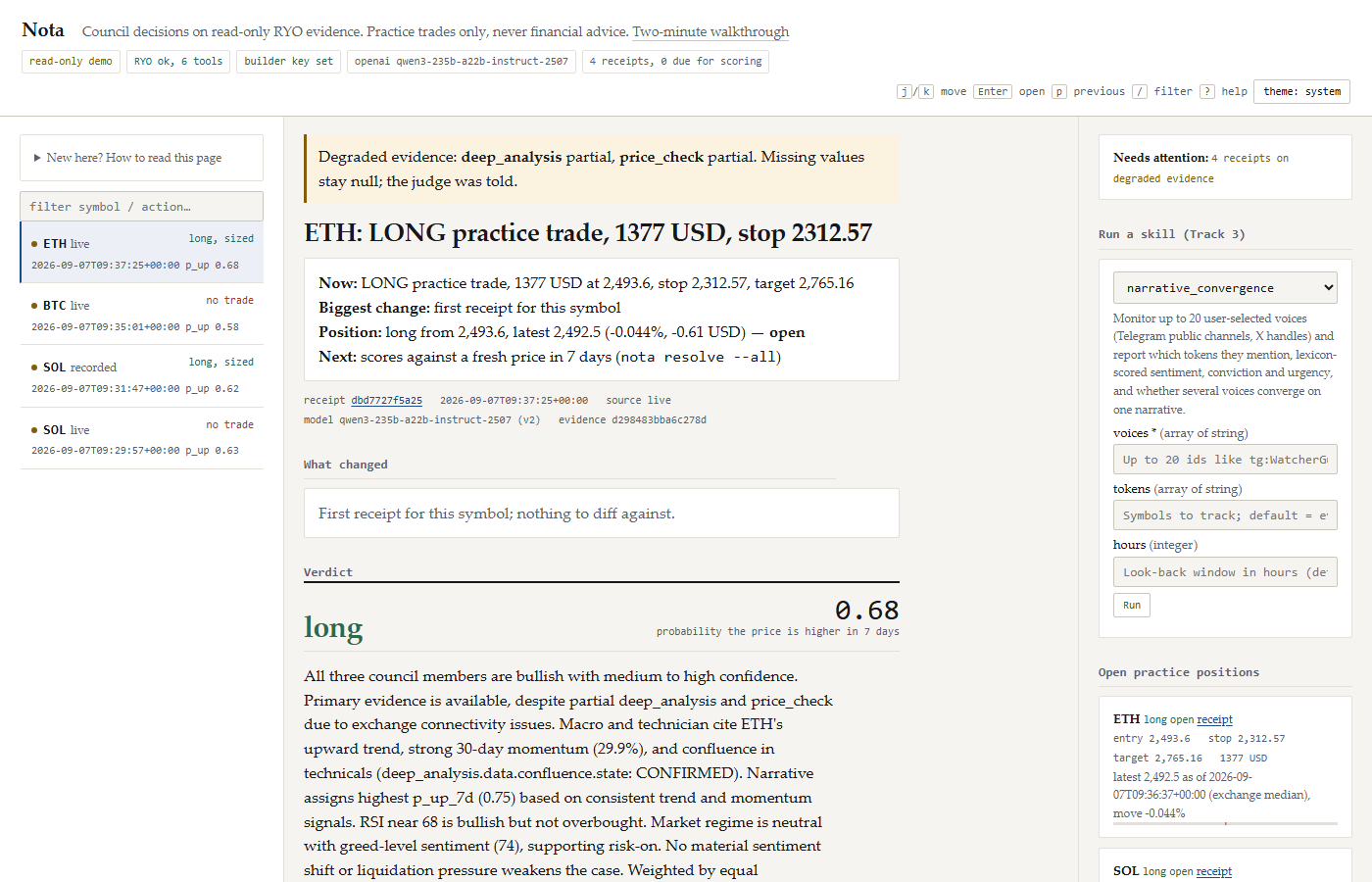Toggle the theme: system button
The height and width of the screenshot is (882, 1372).
(x=1302, y=91)
